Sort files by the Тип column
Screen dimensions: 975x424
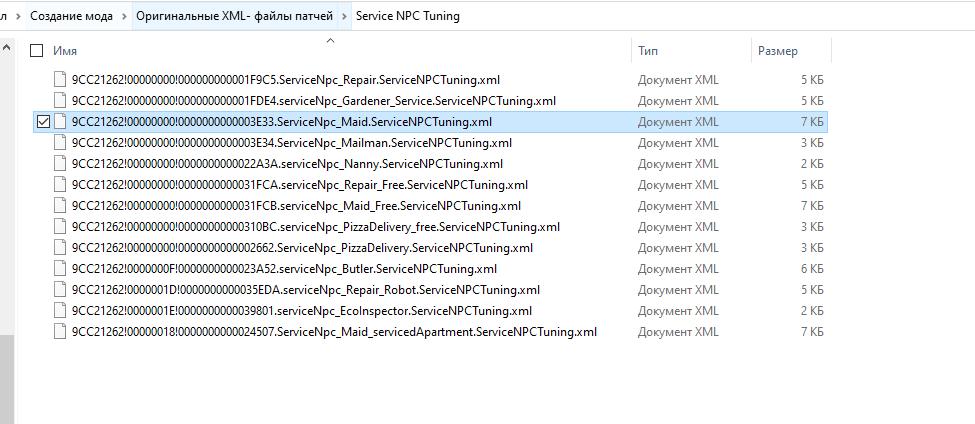pyautogui.click(x=648, y=51)
